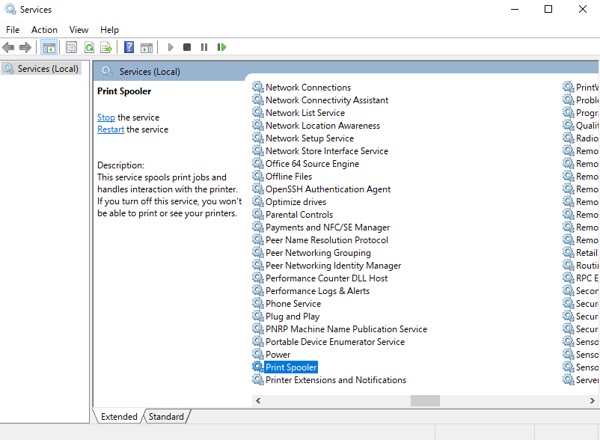
Task: Click Restart Service toolbar icon
Action: click(222, 47)
